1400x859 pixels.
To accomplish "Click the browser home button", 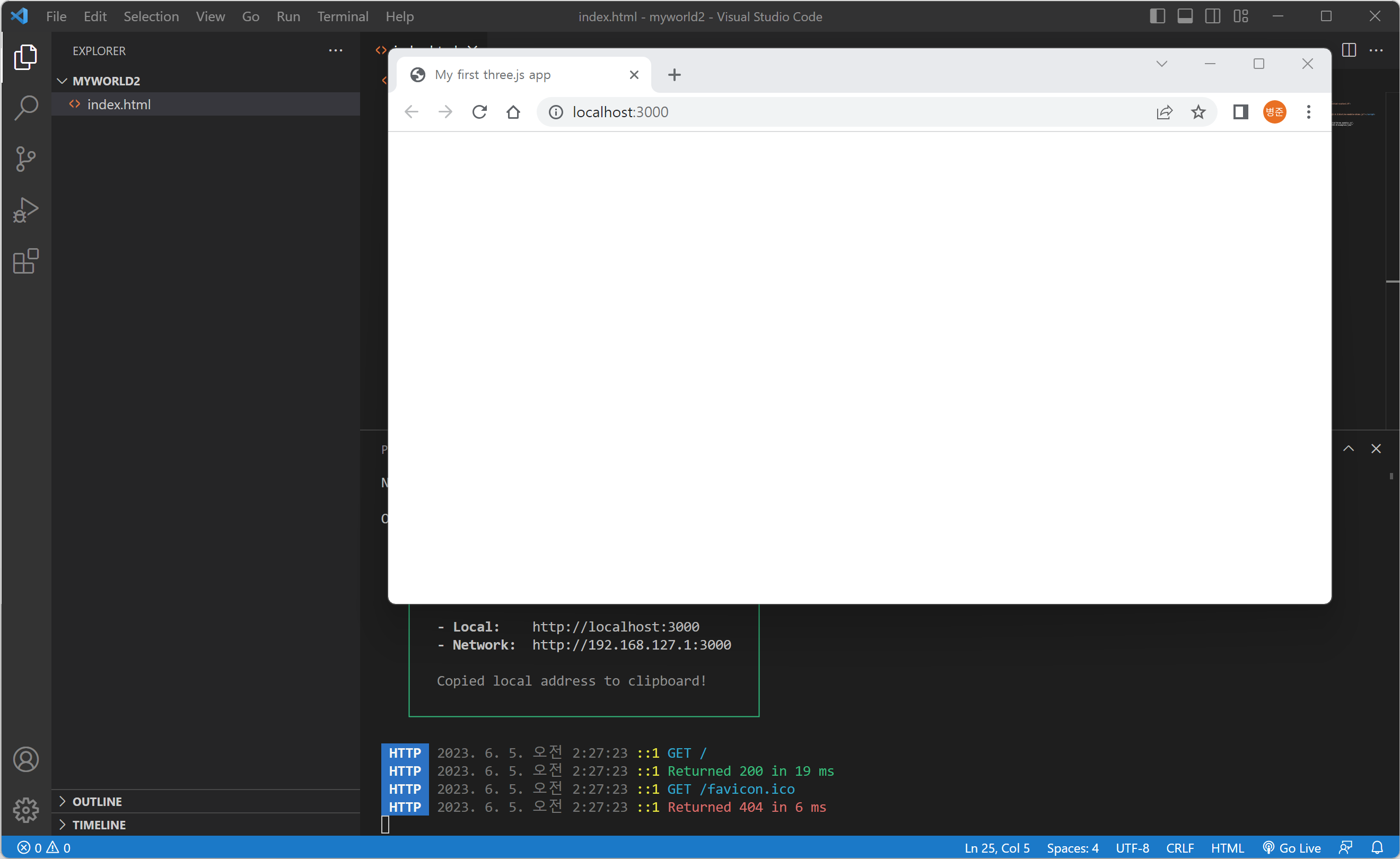I will point(513,112).
